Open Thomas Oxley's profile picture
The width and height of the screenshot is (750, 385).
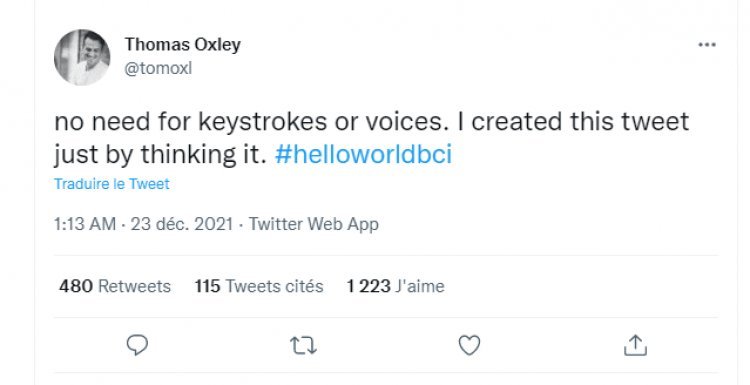point(82,57)
